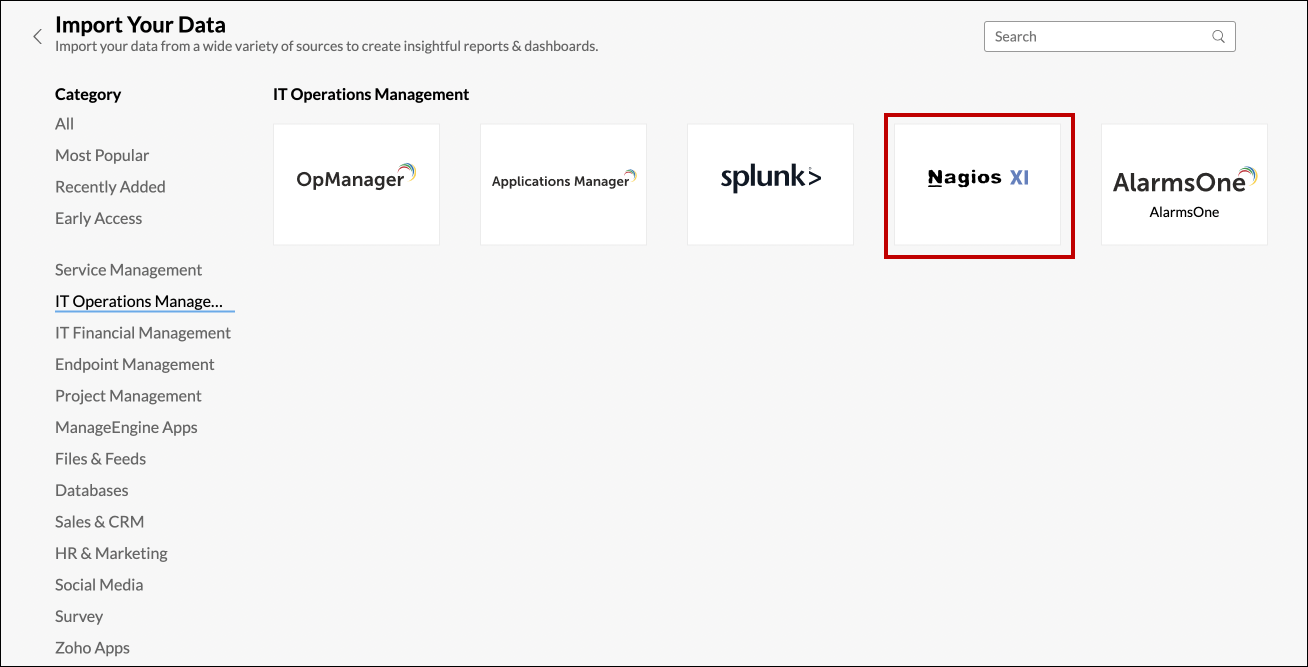Select the Survey category

[79, 616]
